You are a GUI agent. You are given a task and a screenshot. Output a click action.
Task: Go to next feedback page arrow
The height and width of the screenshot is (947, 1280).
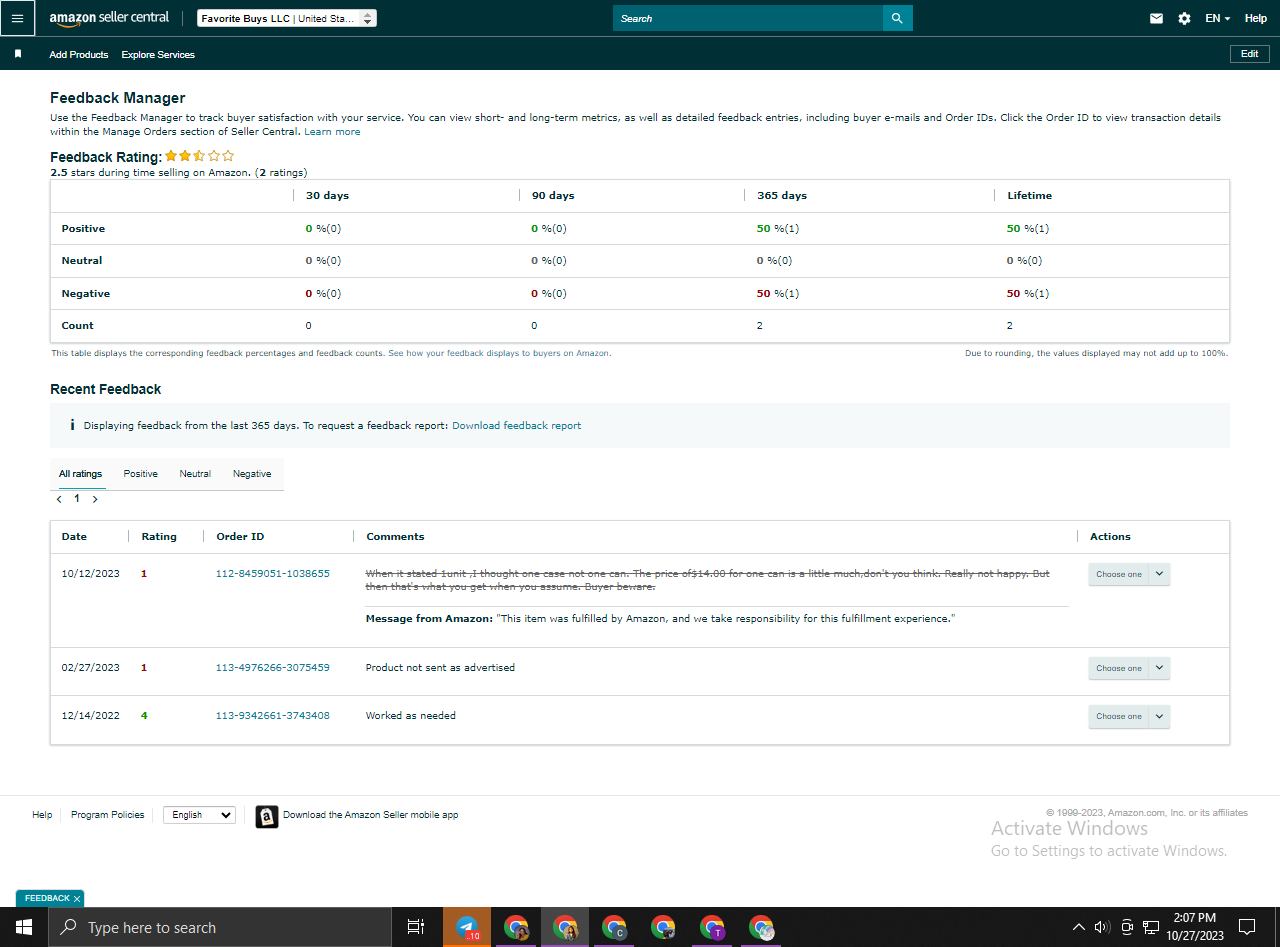click(95, 499)
